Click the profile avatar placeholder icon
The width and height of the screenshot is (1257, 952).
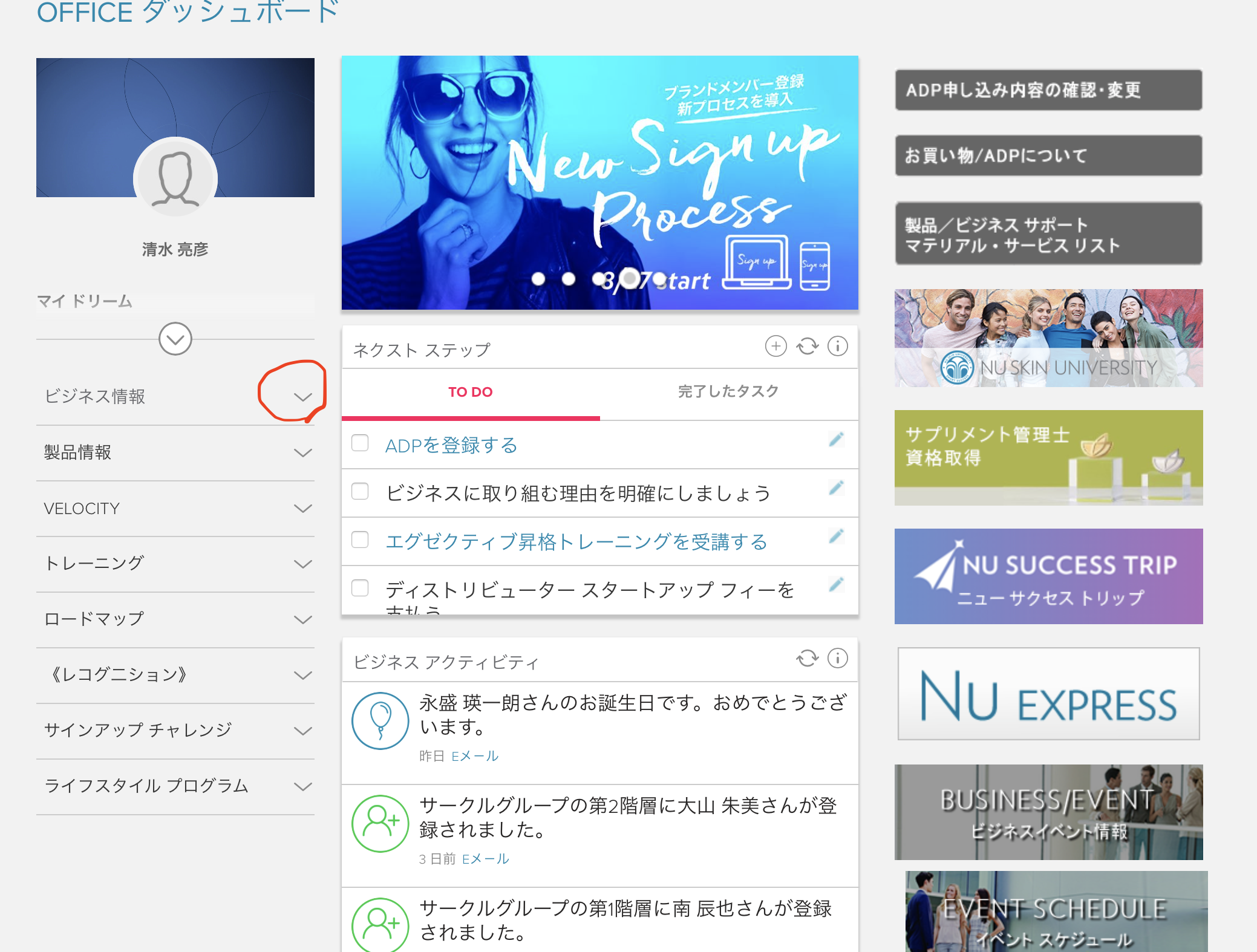point(175,179)
